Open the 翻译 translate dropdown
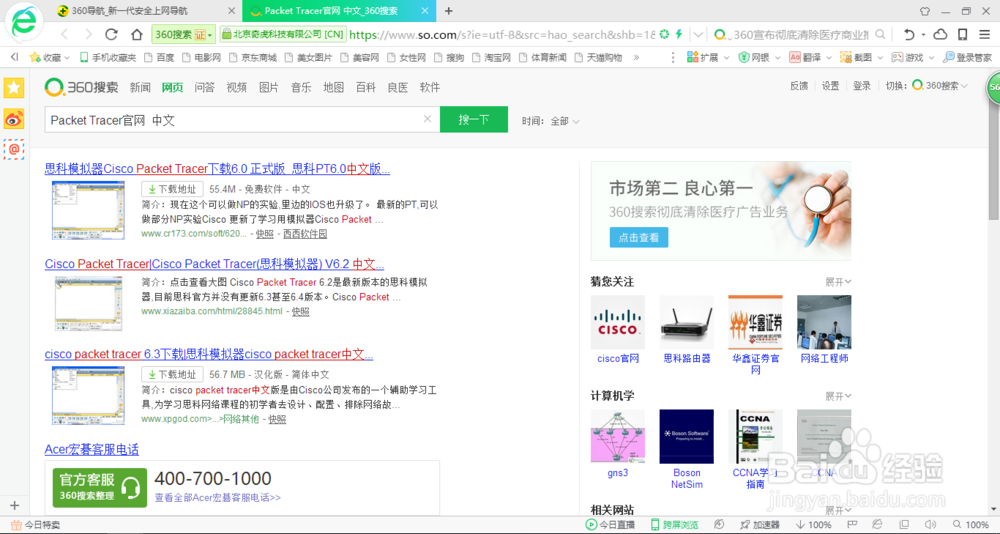The height and width of the screenshot is (534, 1000). pos(810,57)
